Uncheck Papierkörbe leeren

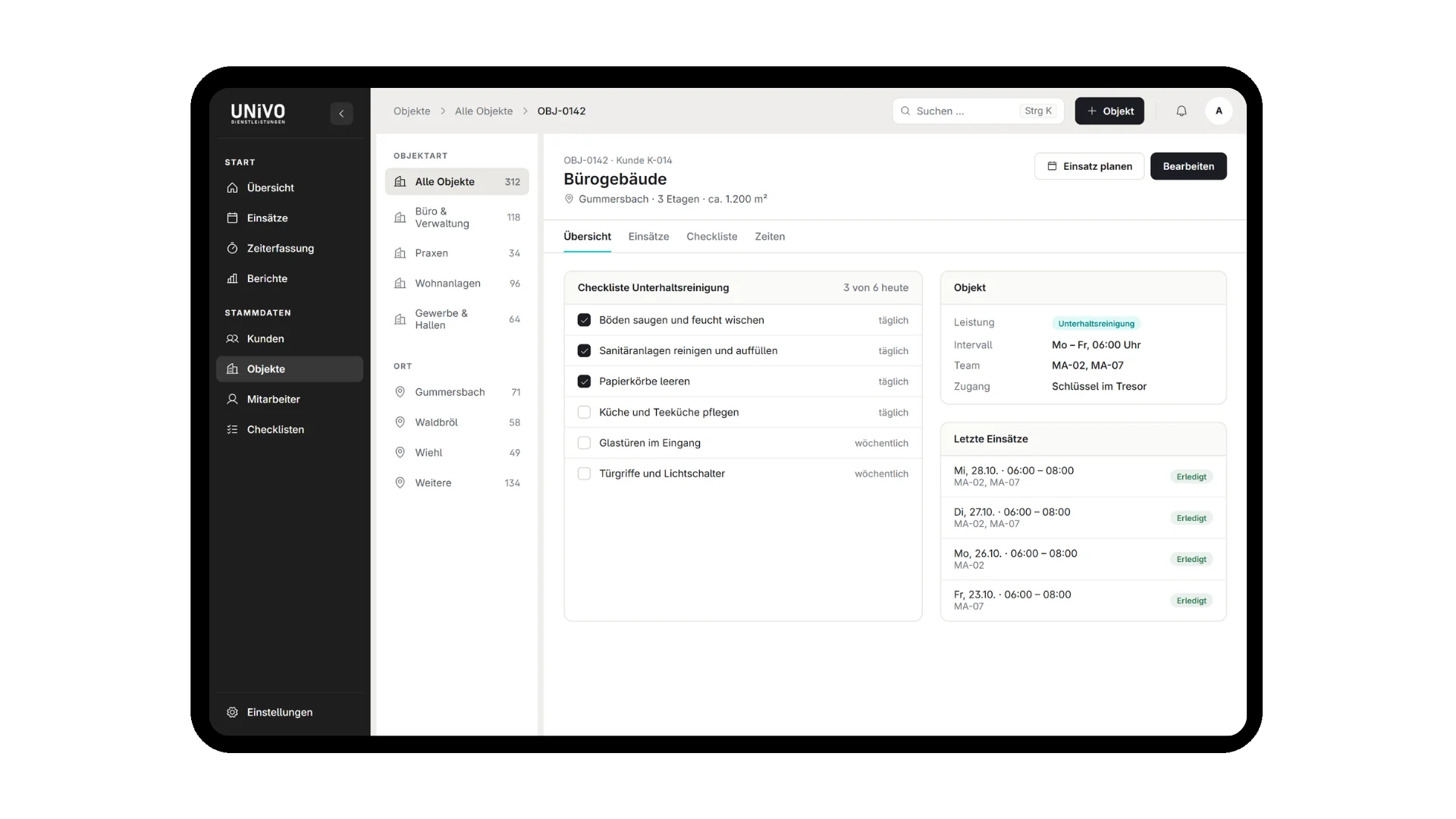(584, 381)
